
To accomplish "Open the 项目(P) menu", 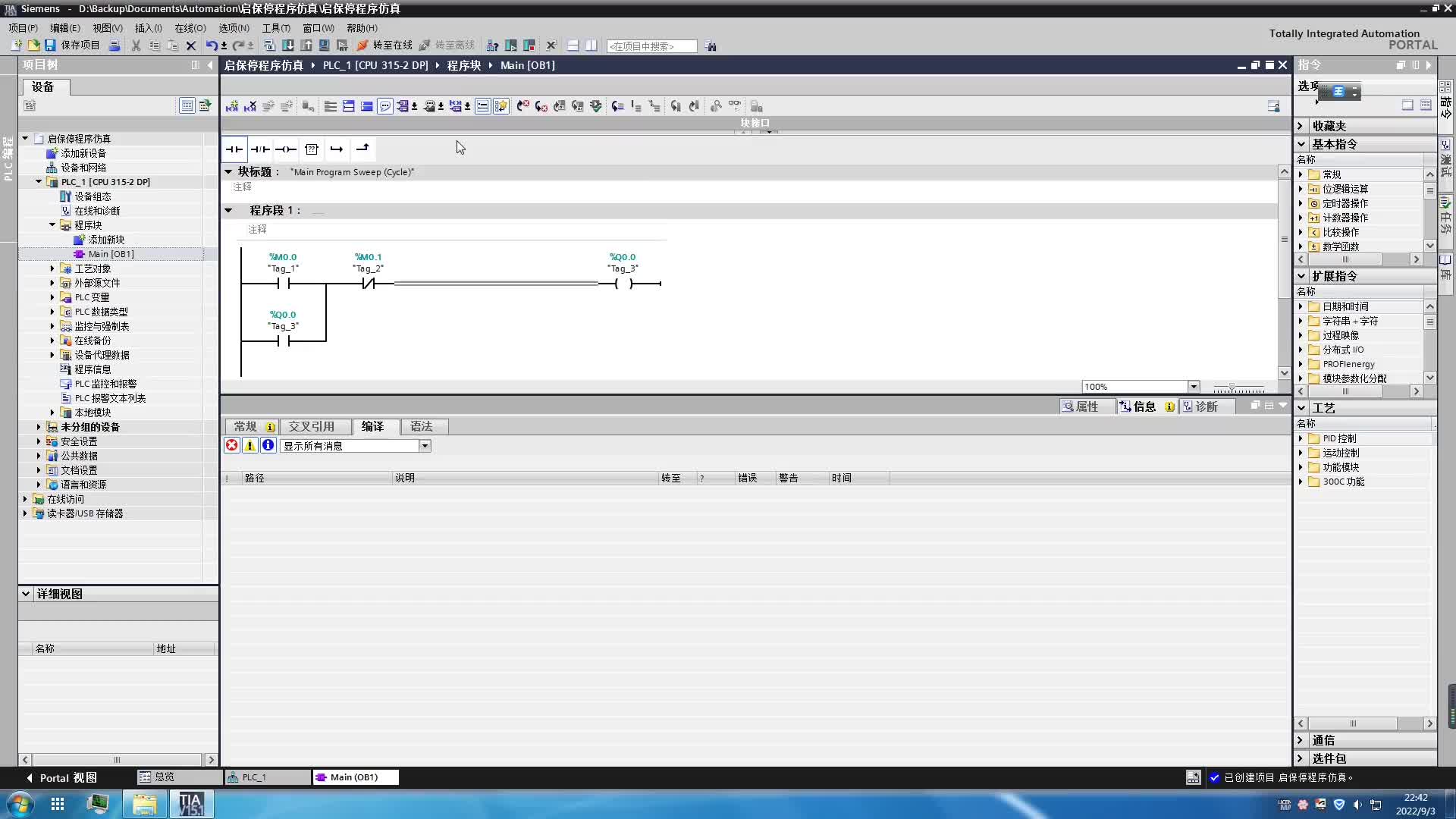I will click(x=23, y=28).
